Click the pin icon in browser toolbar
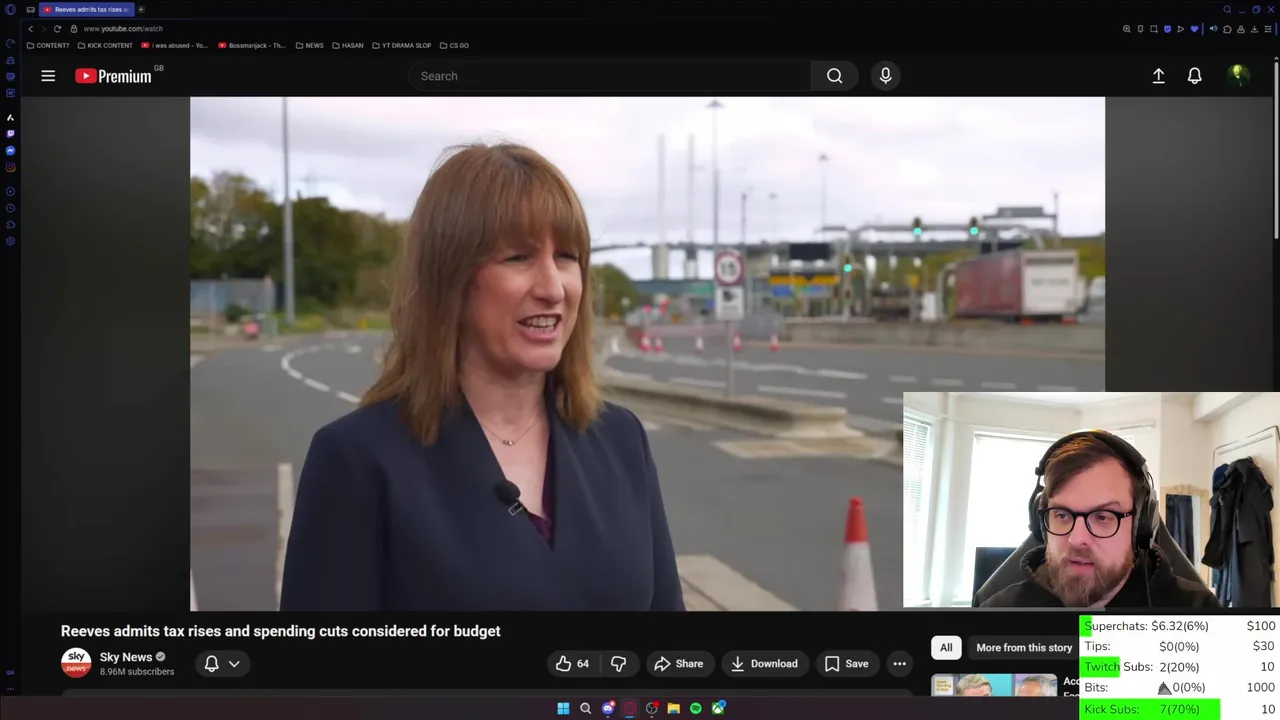 click(1140, 29)
